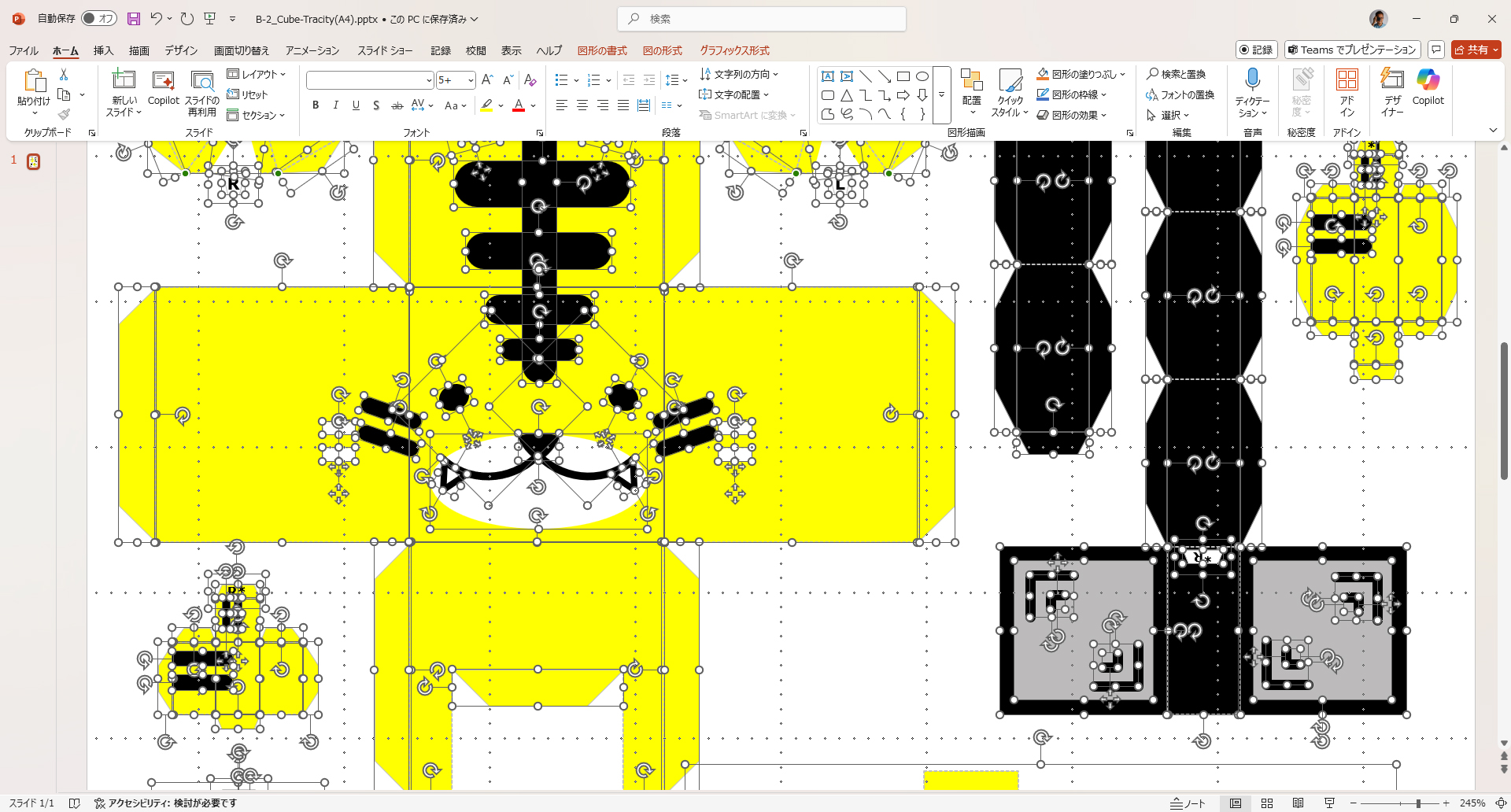This screenshot has height=812, width=1511.
Task: Open the font name combo box
Action: (370, 80)
